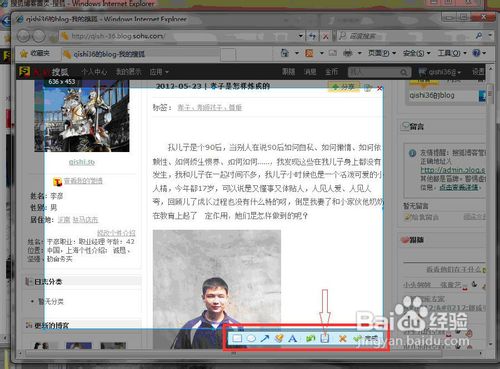
Task: Open 金币 in Sohu navbar
Action: (x=331, y=71)
